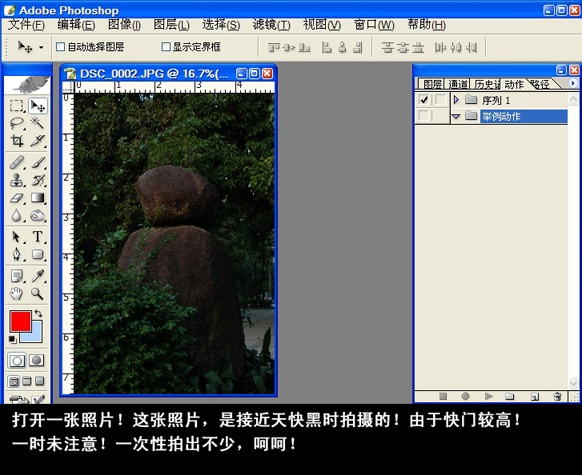Reset default foreground and background colors
The width and height of the screenshot is (582, 475).
click(12, 339)
